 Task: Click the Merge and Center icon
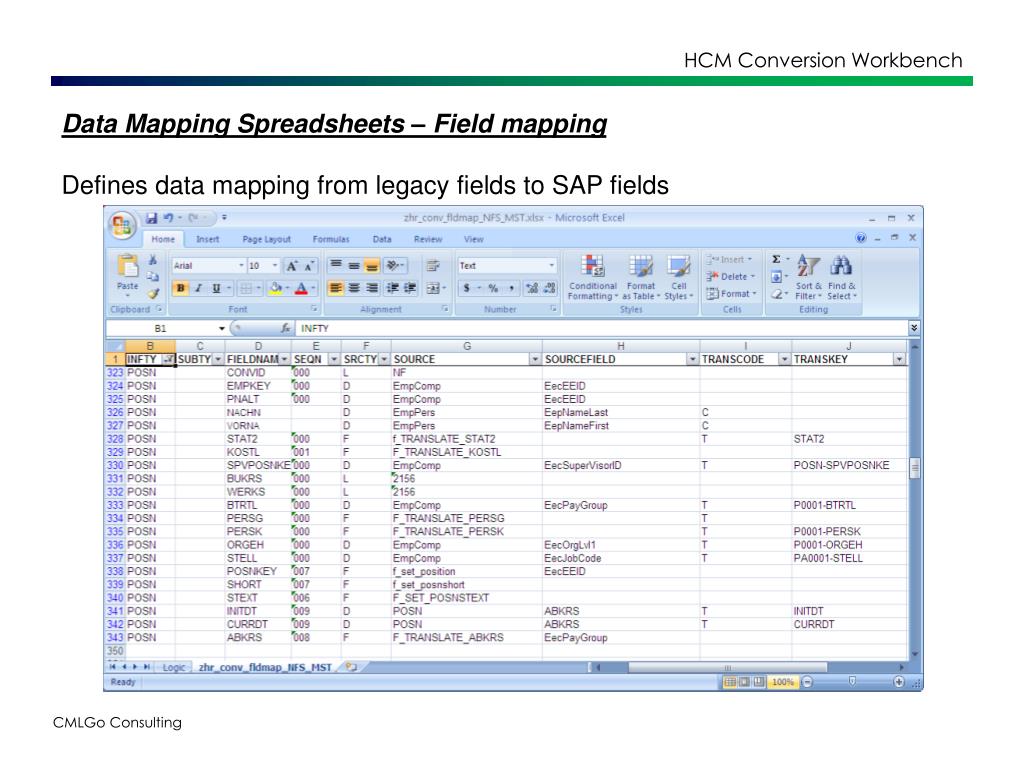433,288
